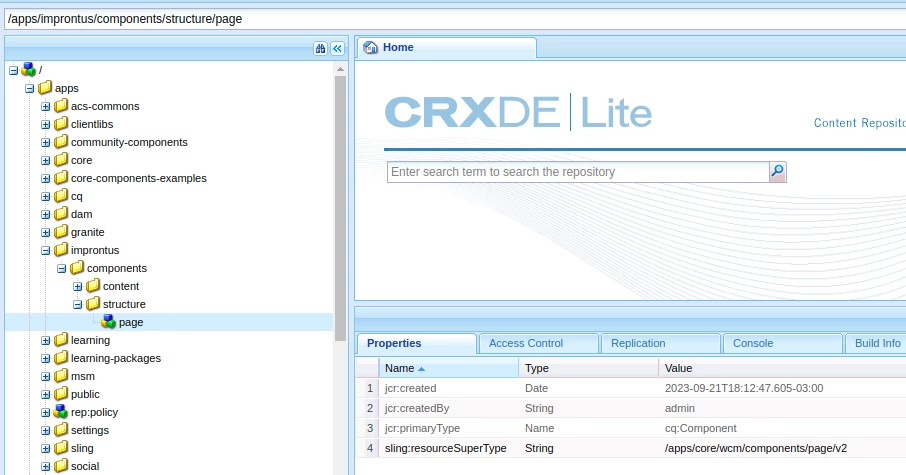
Task: Click the sling folder icon
Action: coord(61,448)
